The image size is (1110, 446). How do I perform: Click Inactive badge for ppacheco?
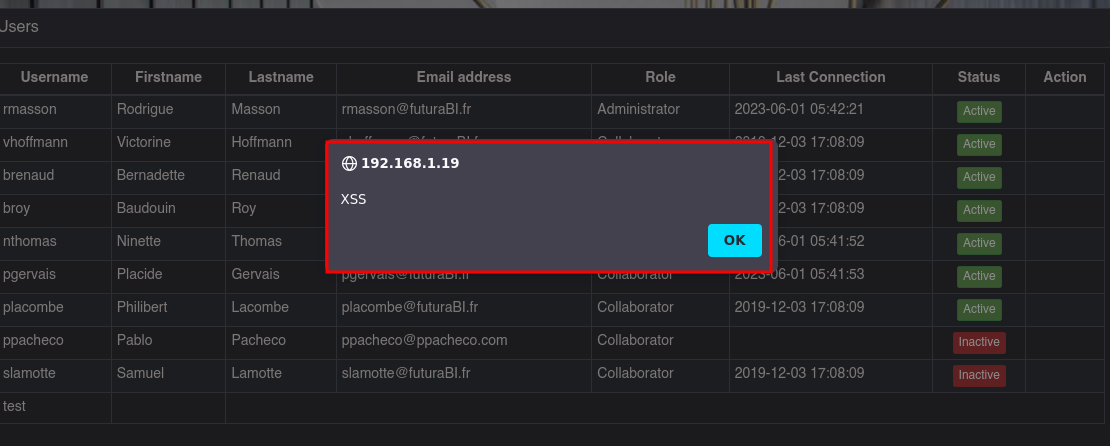(x=979, y=343)
